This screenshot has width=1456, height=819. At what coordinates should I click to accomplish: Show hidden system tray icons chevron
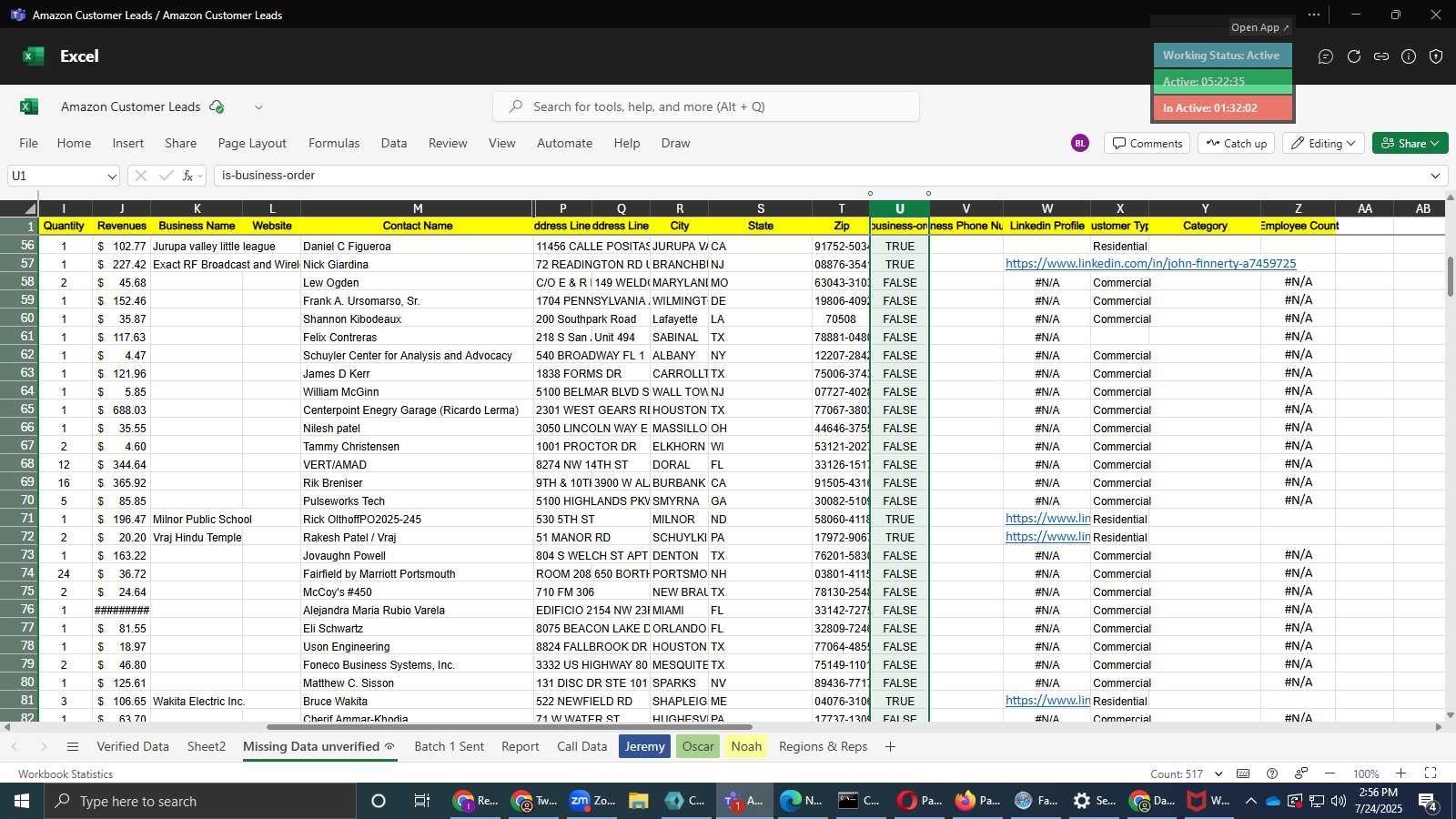tap(1250, 801)
